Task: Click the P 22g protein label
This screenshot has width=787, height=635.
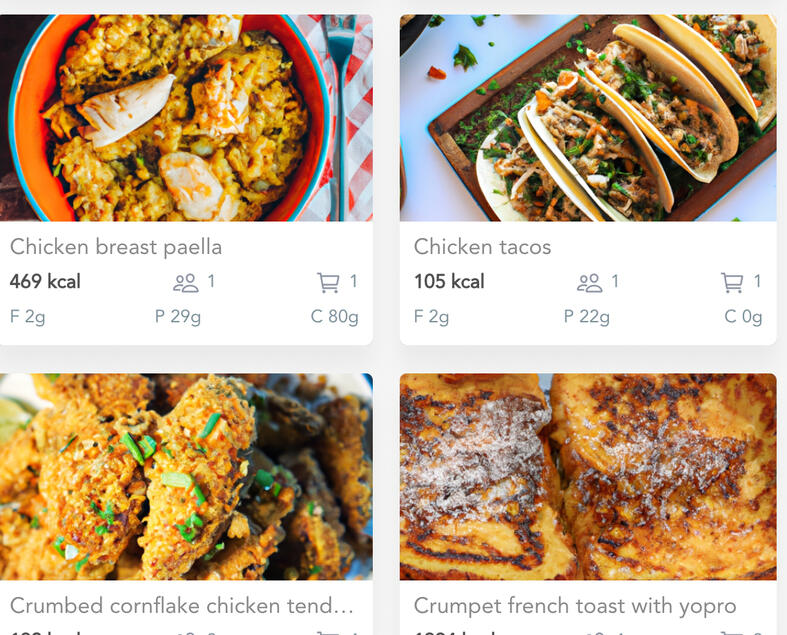Action: click(x=586, y=317)
